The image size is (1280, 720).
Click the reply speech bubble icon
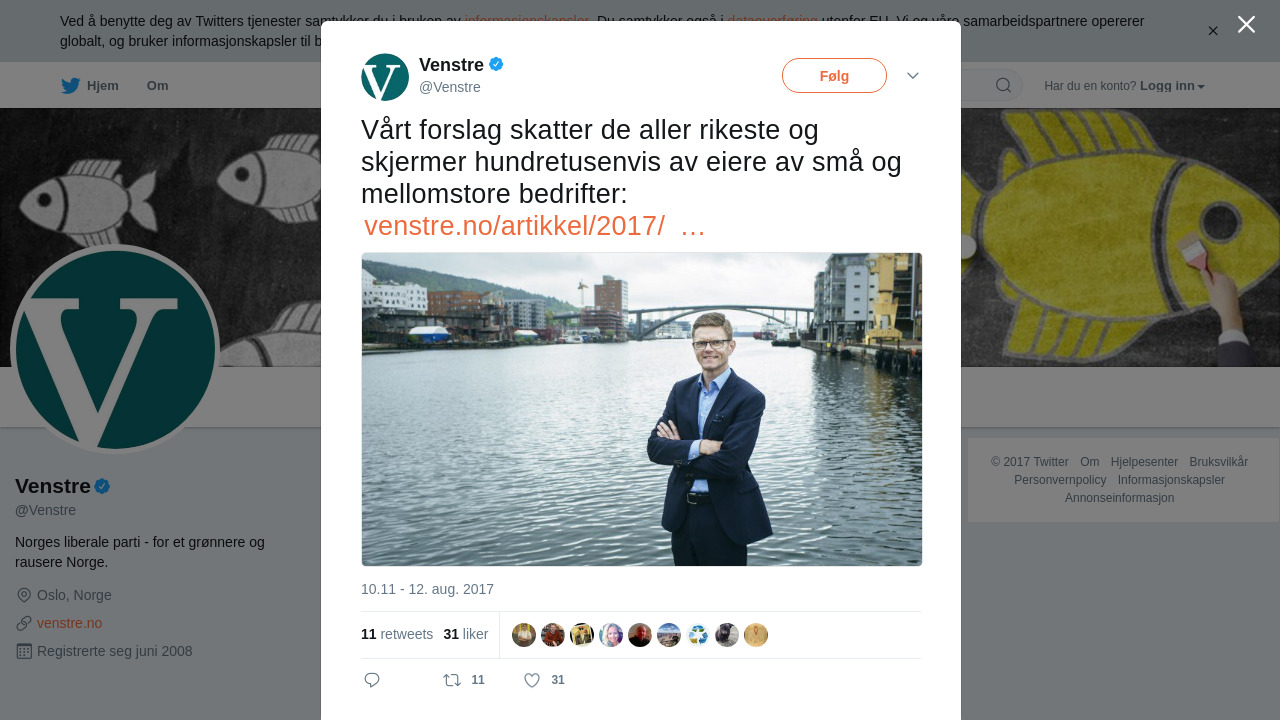(x=372, y=680)
